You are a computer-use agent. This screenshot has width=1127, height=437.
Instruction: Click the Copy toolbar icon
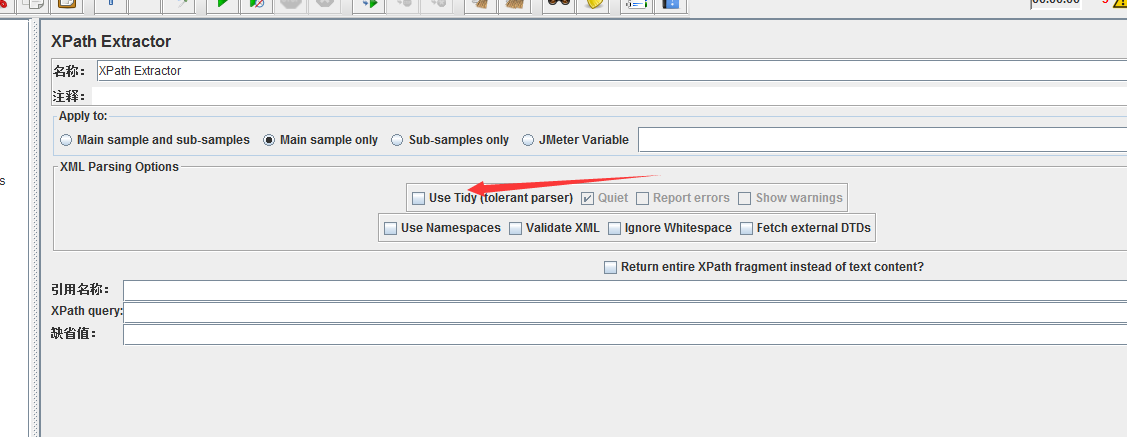click(33, 4)
